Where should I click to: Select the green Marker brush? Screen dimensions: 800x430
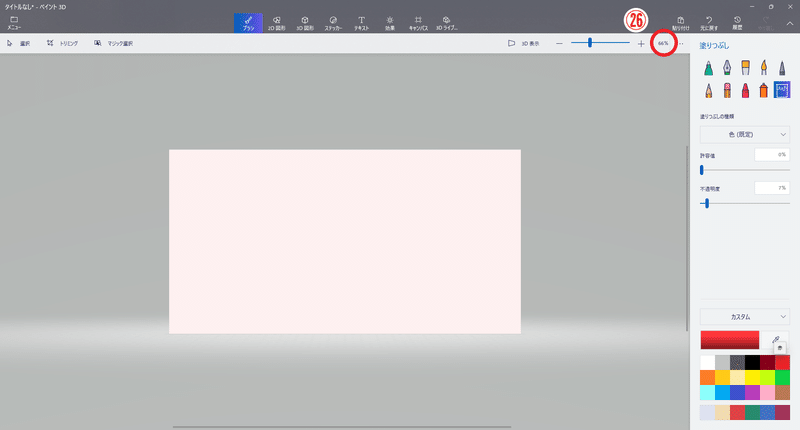pyautogui.click(x=708, y=67)
